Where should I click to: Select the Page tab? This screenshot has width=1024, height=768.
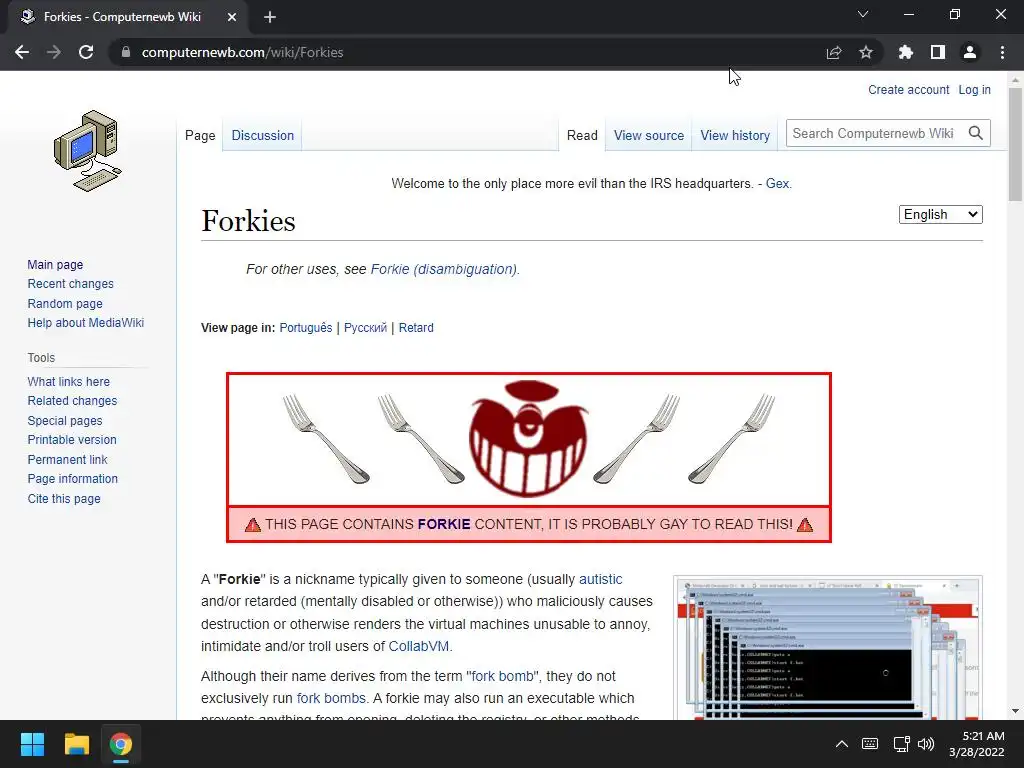pyautogui.click(x=200, y=135)
